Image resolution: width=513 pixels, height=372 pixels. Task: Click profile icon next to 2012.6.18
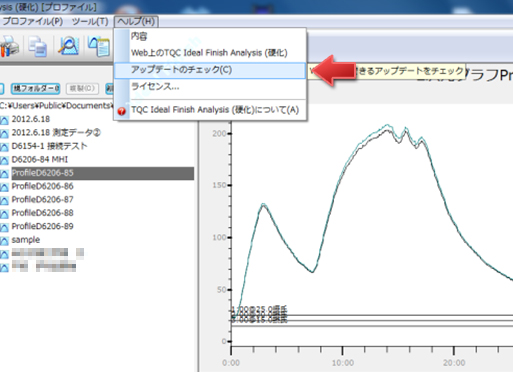tap(4, 119)
